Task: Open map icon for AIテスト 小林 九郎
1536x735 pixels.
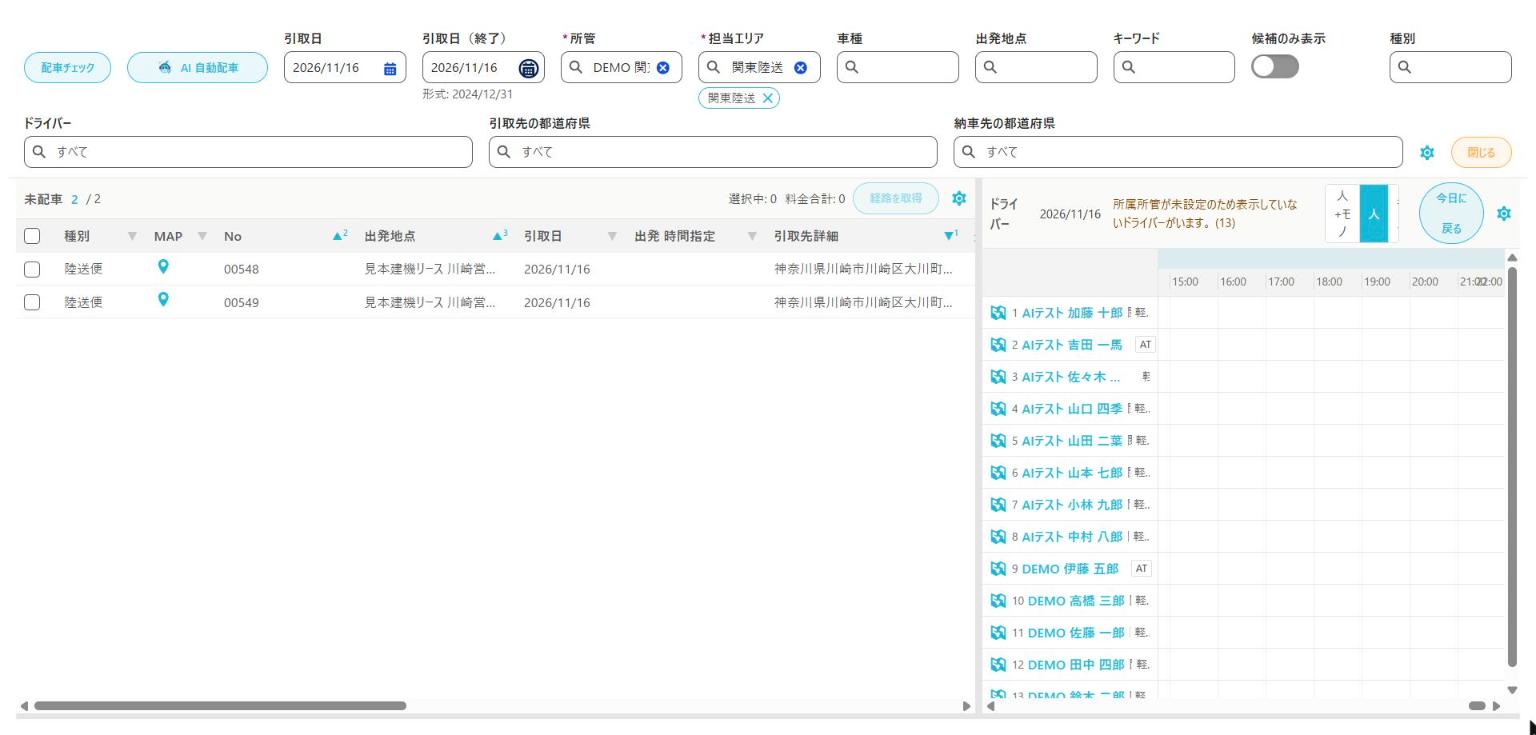Action: [x=996, y=505]
